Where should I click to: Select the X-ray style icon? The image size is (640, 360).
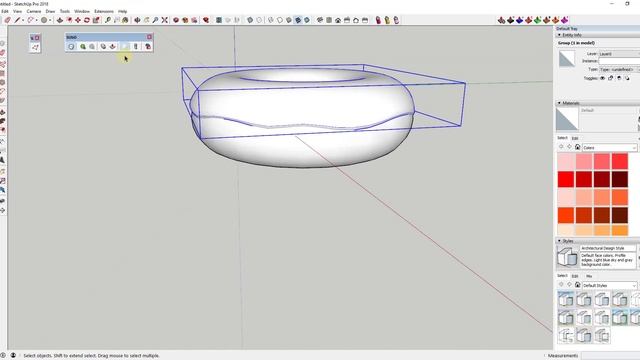[250, 20]
